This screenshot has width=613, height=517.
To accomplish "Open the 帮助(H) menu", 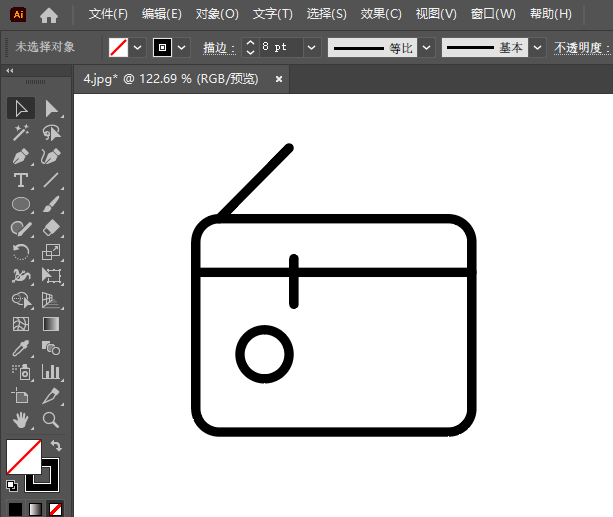I will (550, 14).
